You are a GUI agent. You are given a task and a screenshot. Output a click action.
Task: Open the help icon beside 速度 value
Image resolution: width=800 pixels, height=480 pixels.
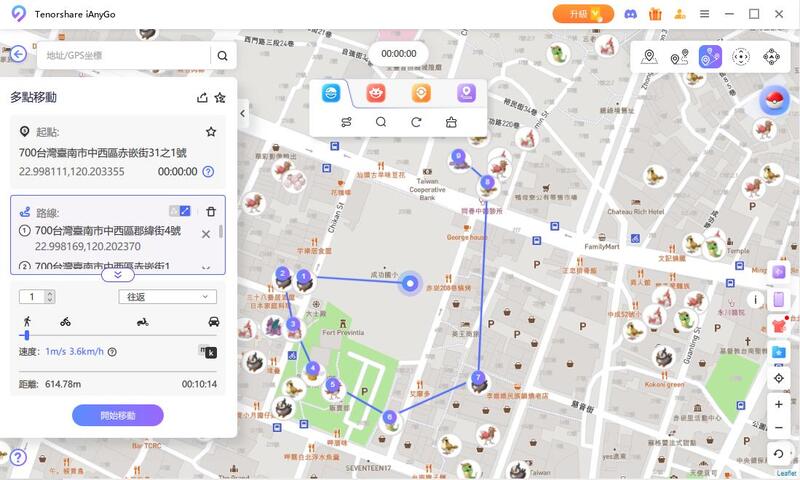click(x=112, y=351)
